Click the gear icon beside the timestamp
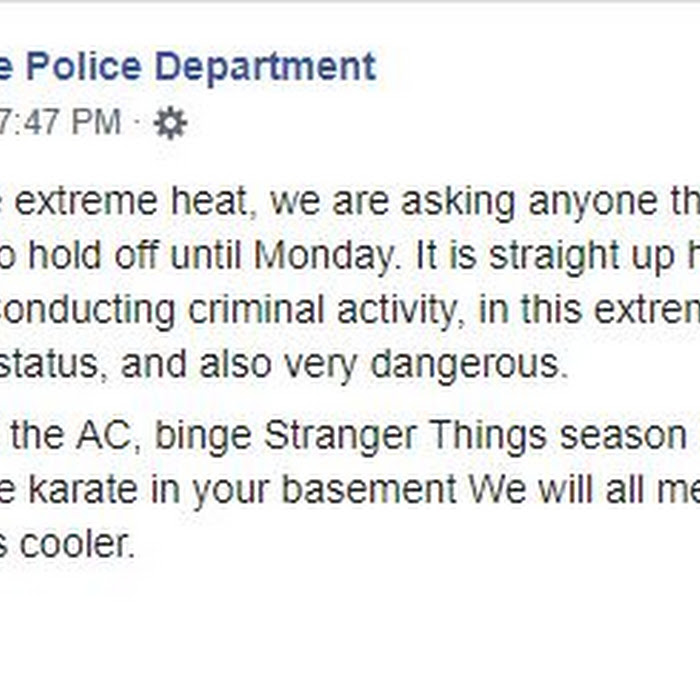 (x=171, y=123)
